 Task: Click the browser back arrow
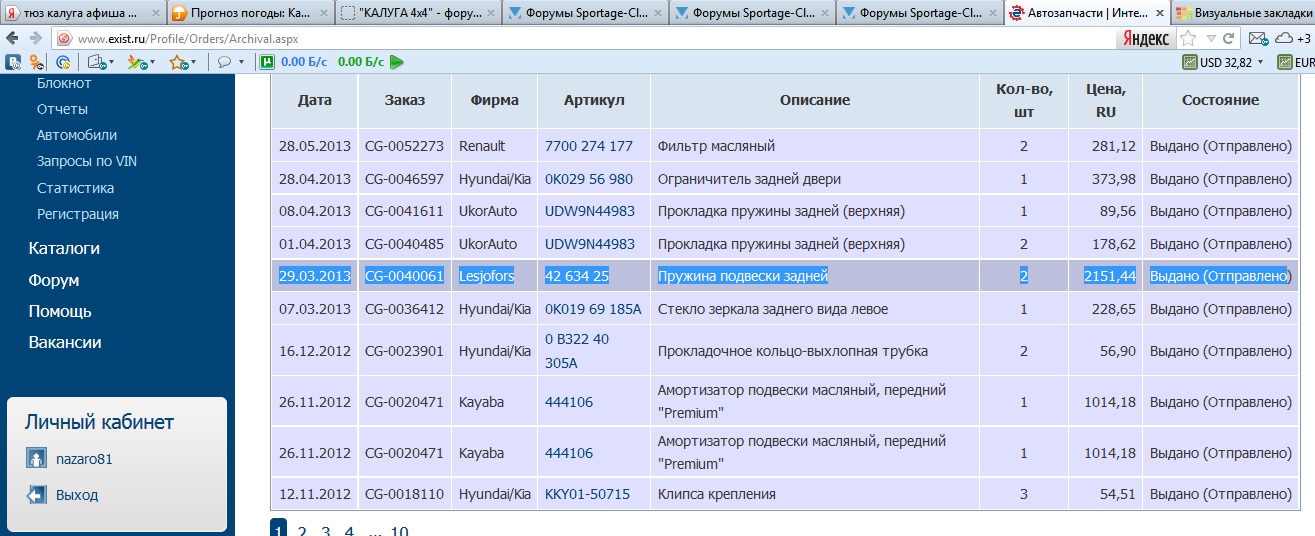coord(12,38)
